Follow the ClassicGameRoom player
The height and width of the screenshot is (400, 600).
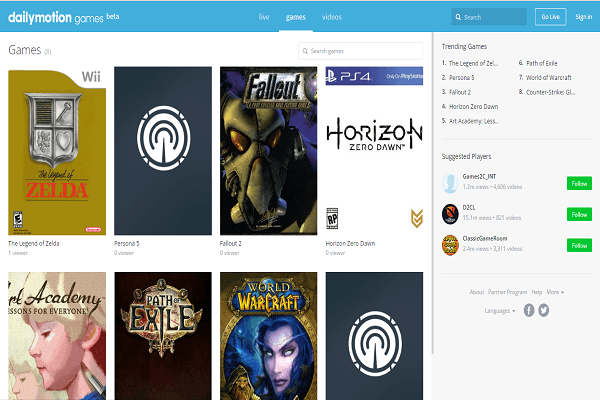pos(579,245)
